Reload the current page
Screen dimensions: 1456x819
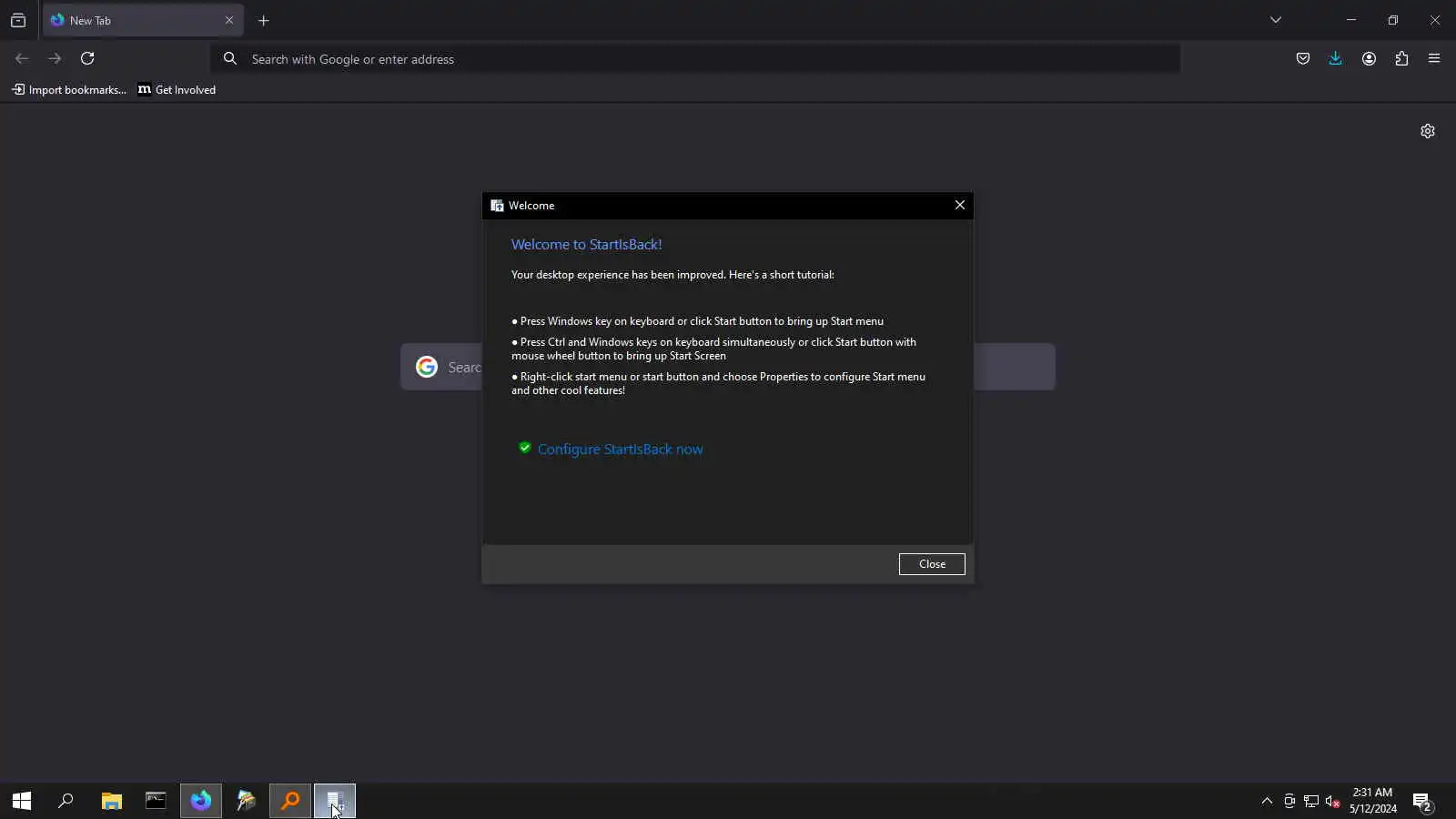click(87, 58)
